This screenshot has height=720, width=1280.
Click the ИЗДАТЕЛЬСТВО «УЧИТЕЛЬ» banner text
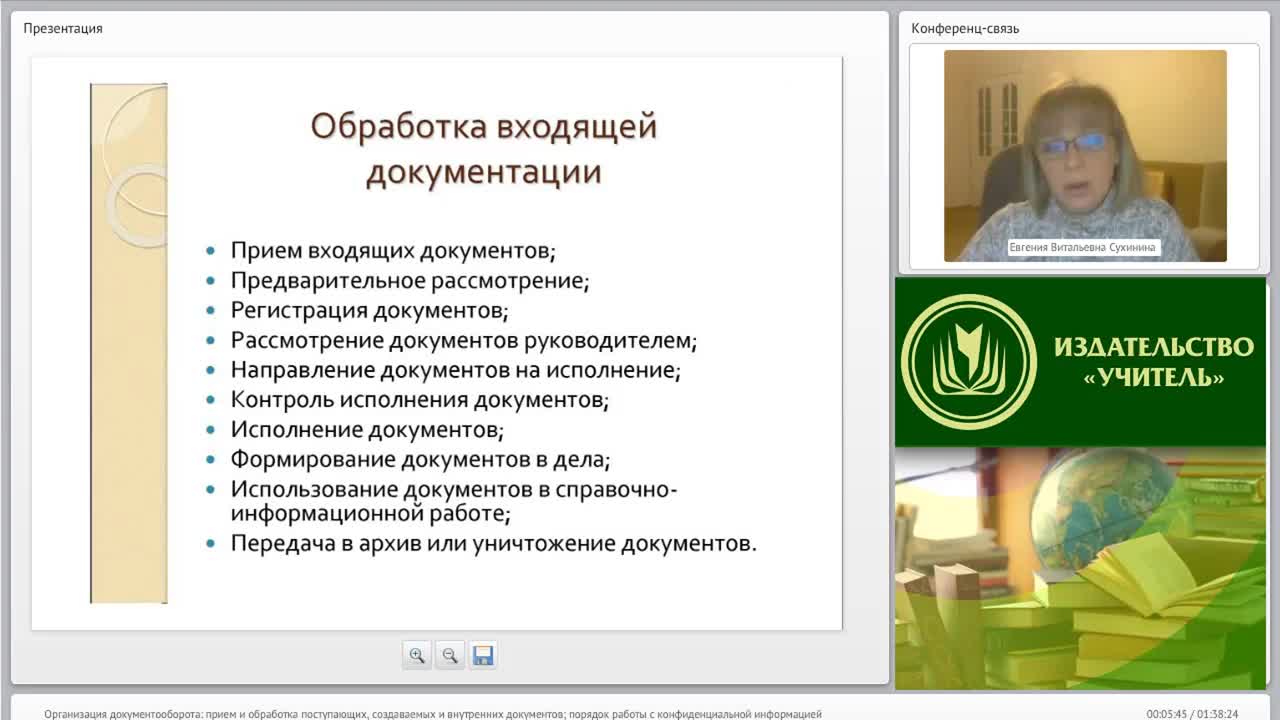point(1153,362)
